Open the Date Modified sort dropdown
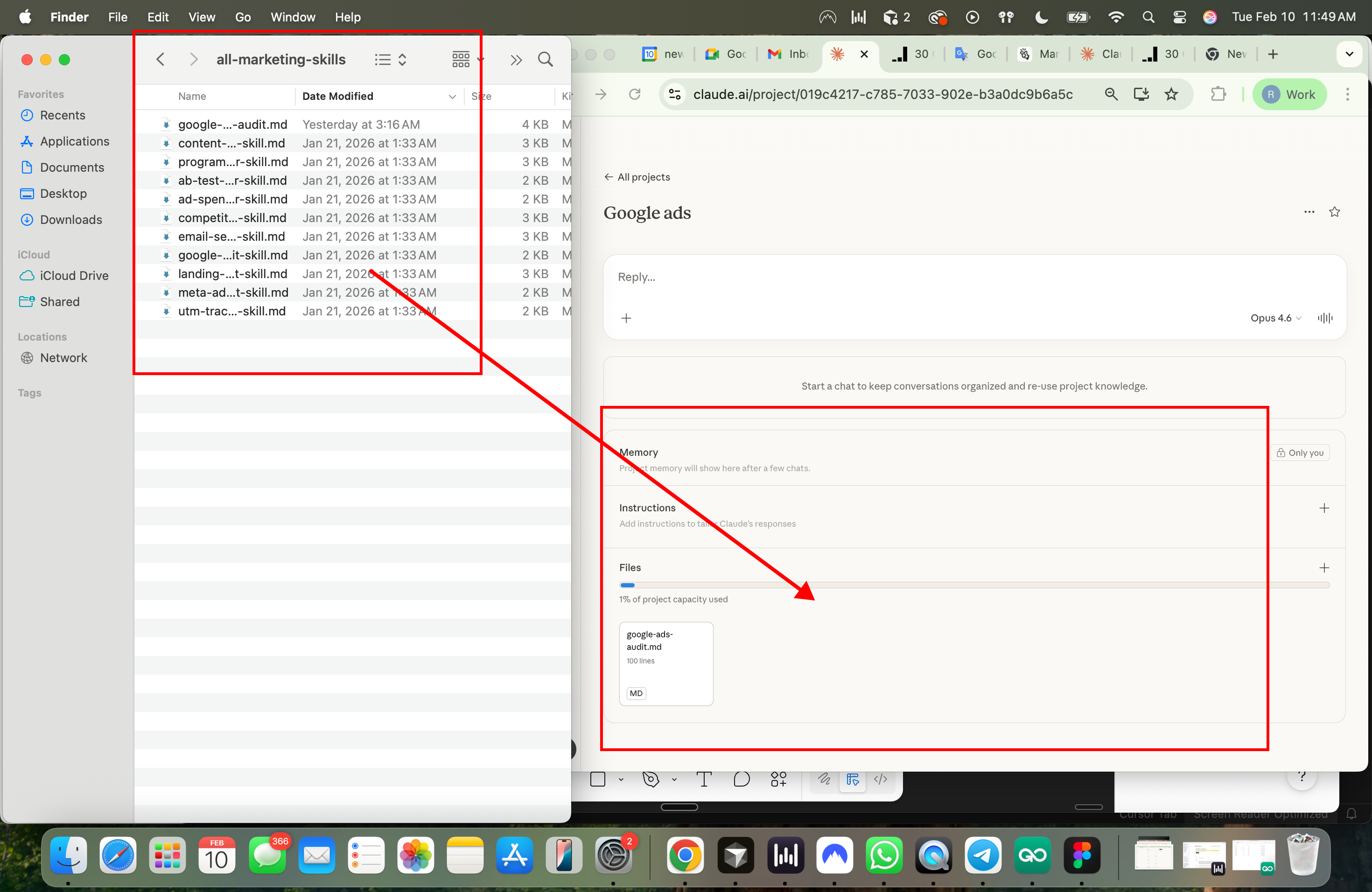This screenshot has width=1372, height=892. [x=452, y=96]
